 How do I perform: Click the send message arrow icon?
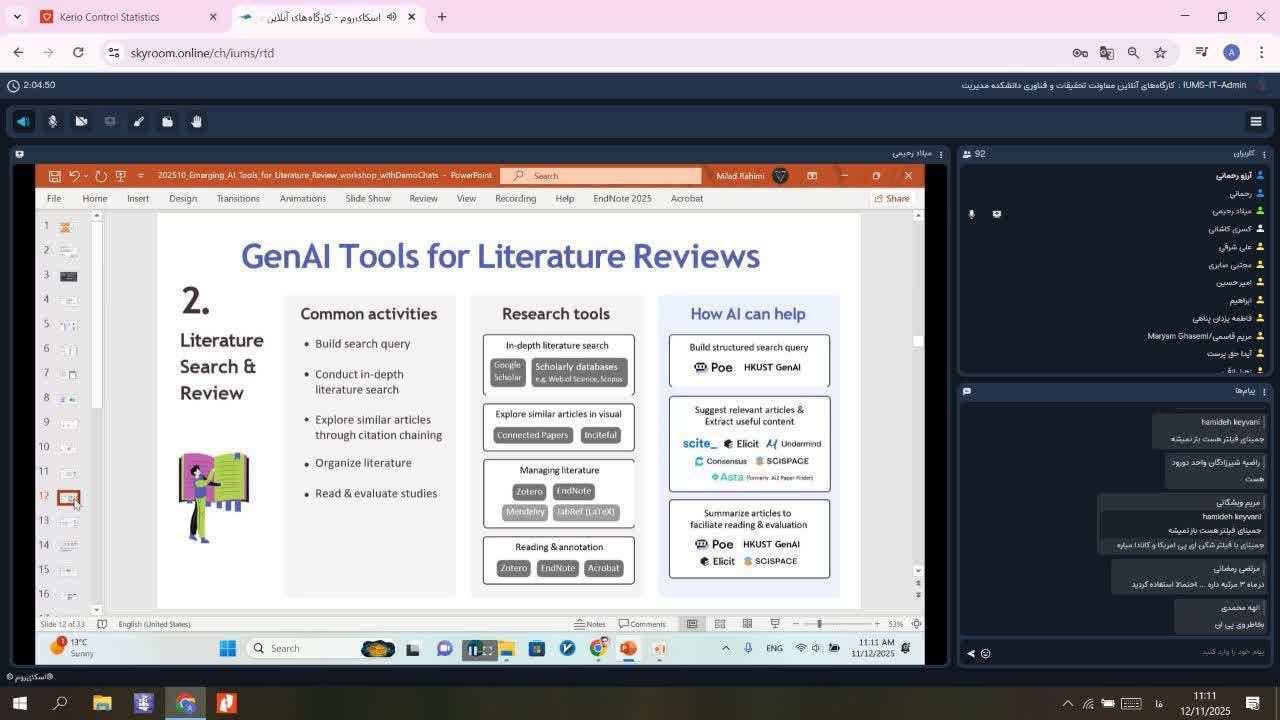[x=970, y=653]
